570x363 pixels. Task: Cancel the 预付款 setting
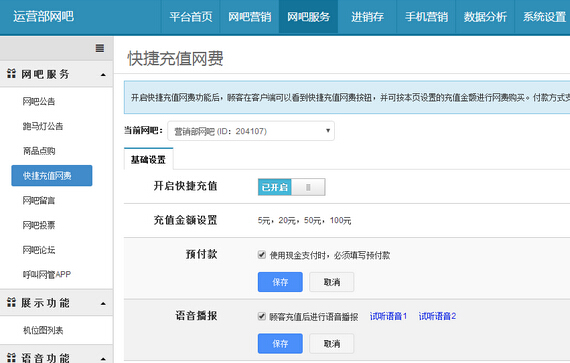[332, 282]
